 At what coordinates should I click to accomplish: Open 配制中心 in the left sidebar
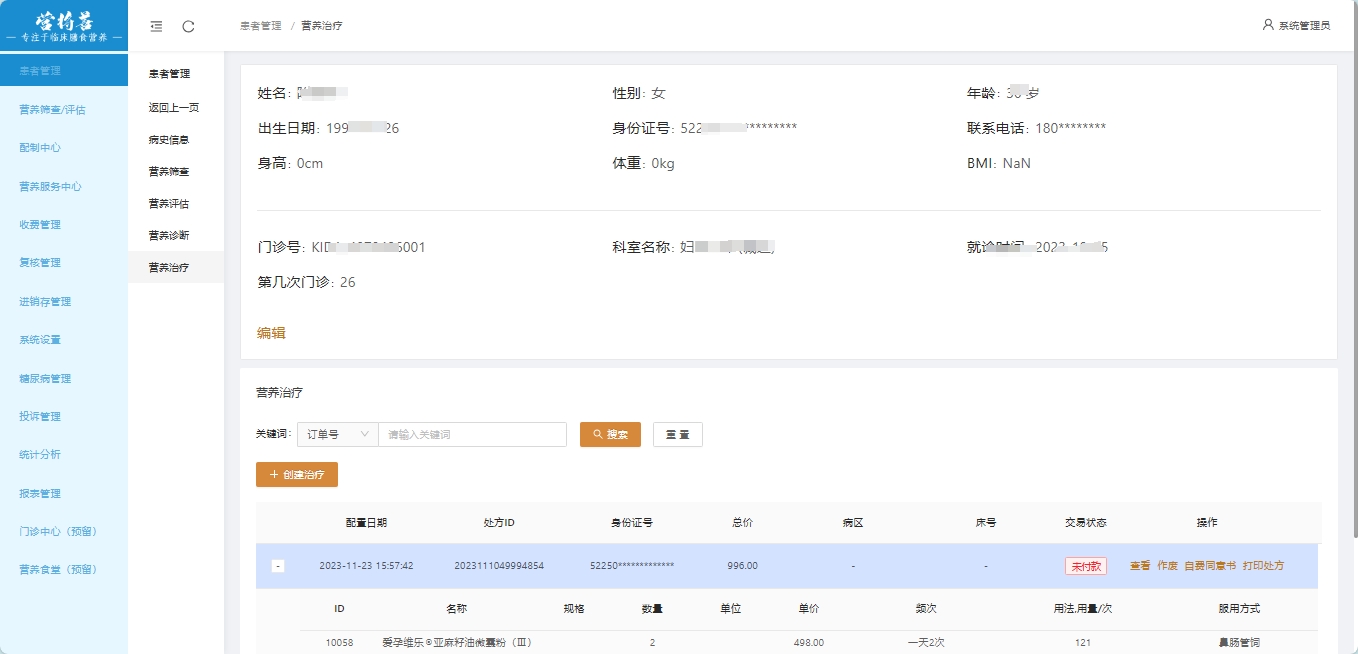(x=40, y=148)
